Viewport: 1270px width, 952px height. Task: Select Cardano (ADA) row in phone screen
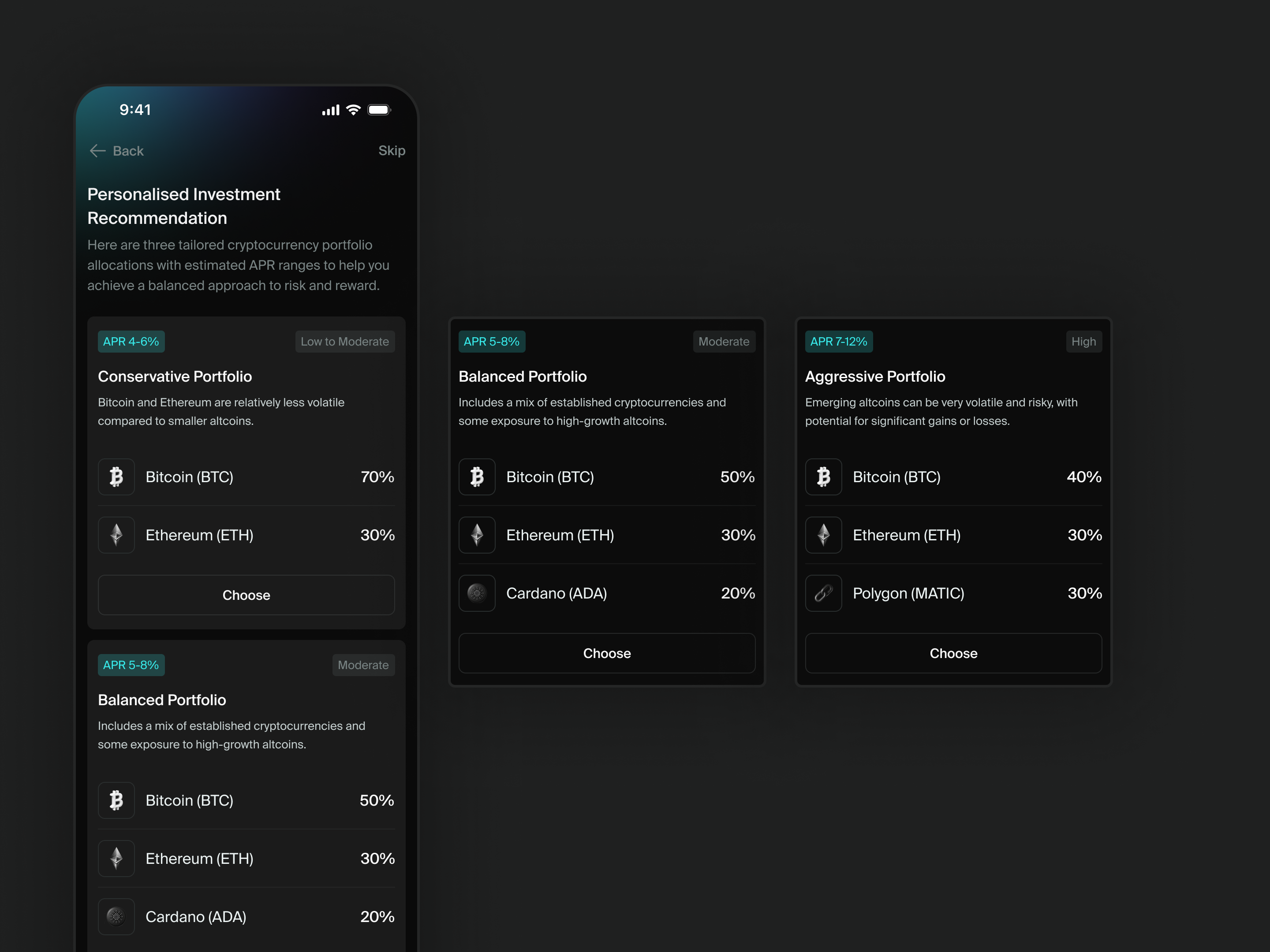click(247, 916)
